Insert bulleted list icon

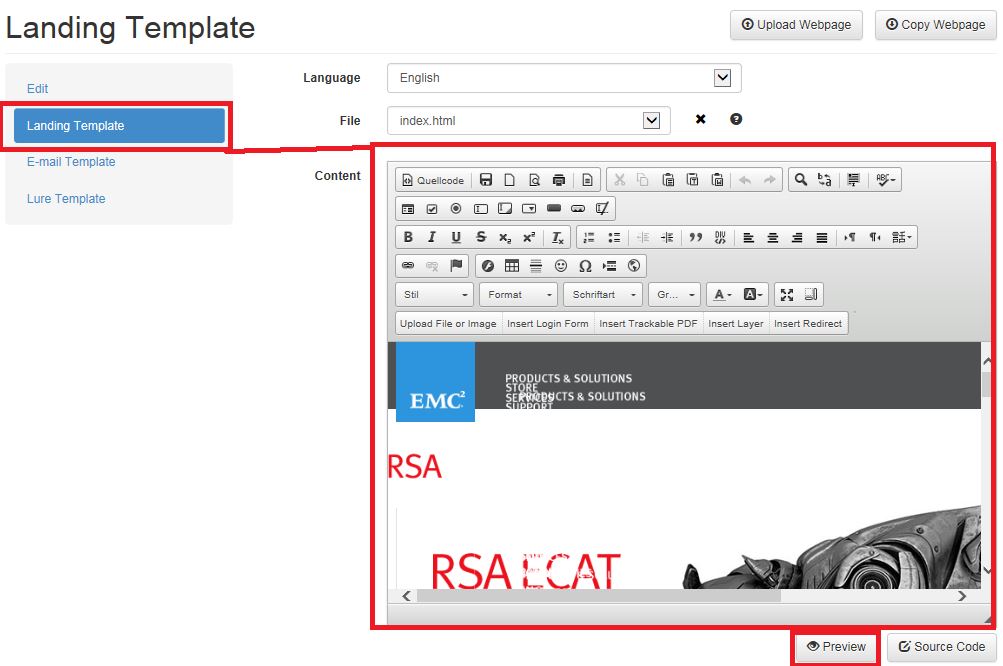[614, 237]
